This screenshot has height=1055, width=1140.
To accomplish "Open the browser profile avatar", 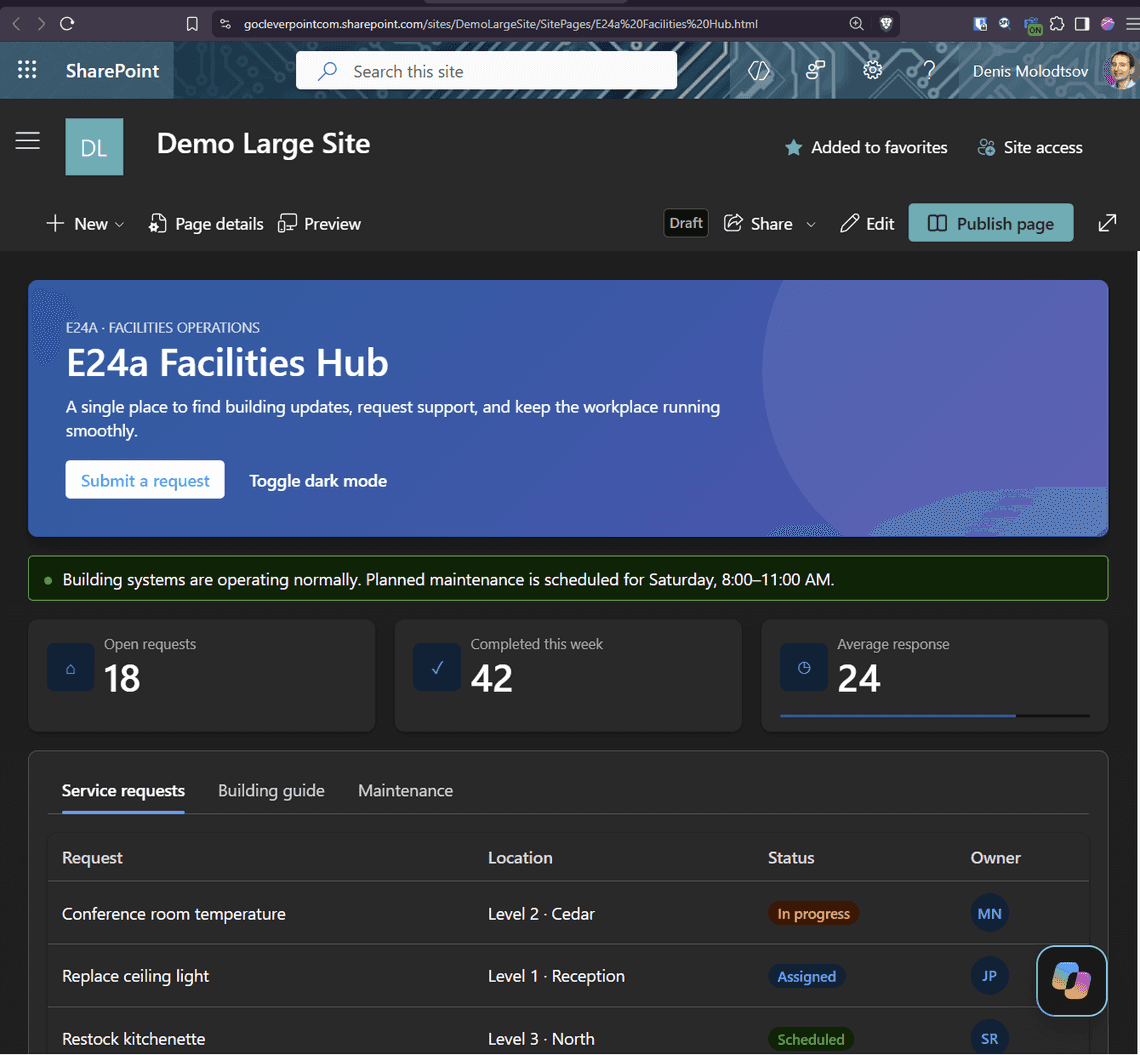I will tap(1107, 24).
